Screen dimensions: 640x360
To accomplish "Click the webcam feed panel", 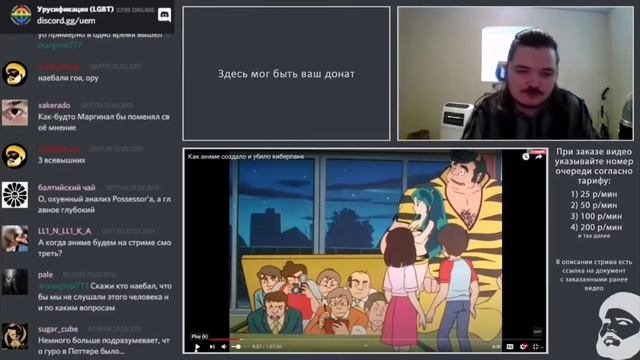I will click(x=516, y=73).
